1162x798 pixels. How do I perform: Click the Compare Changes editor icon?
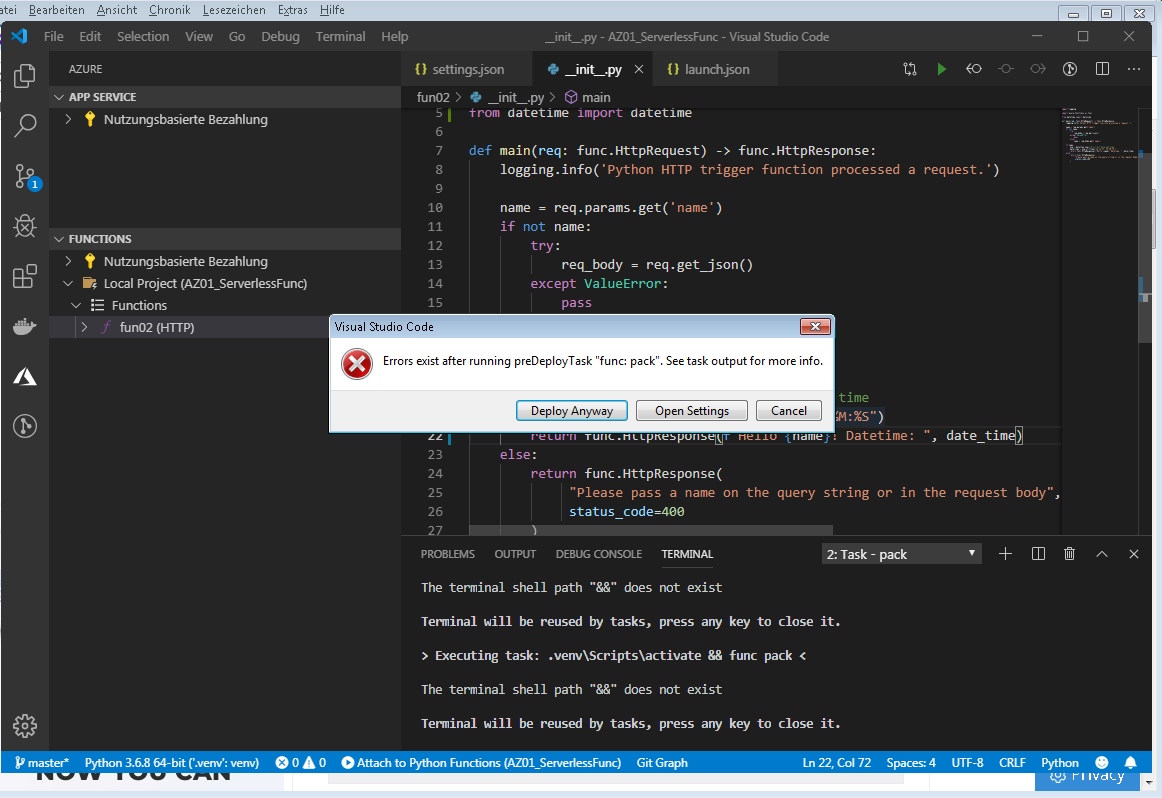point(910,69)
